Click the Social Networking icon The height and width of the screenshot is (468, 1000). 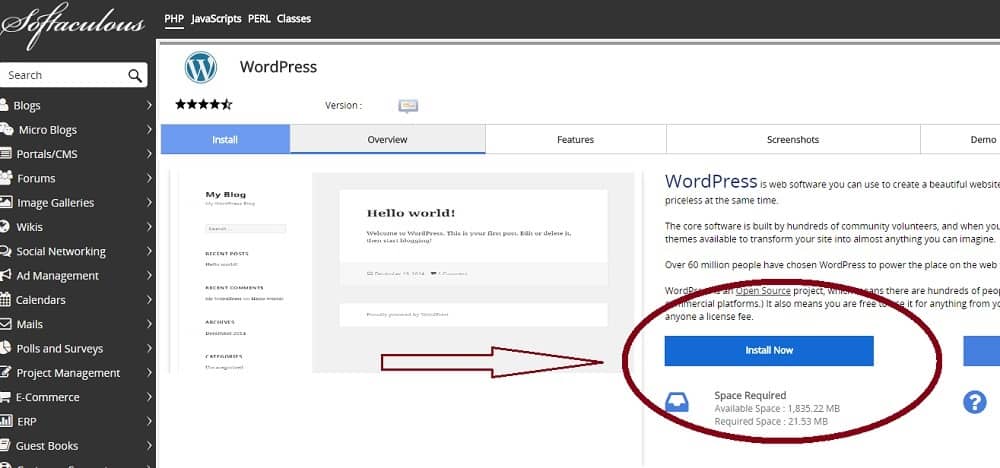6,251
